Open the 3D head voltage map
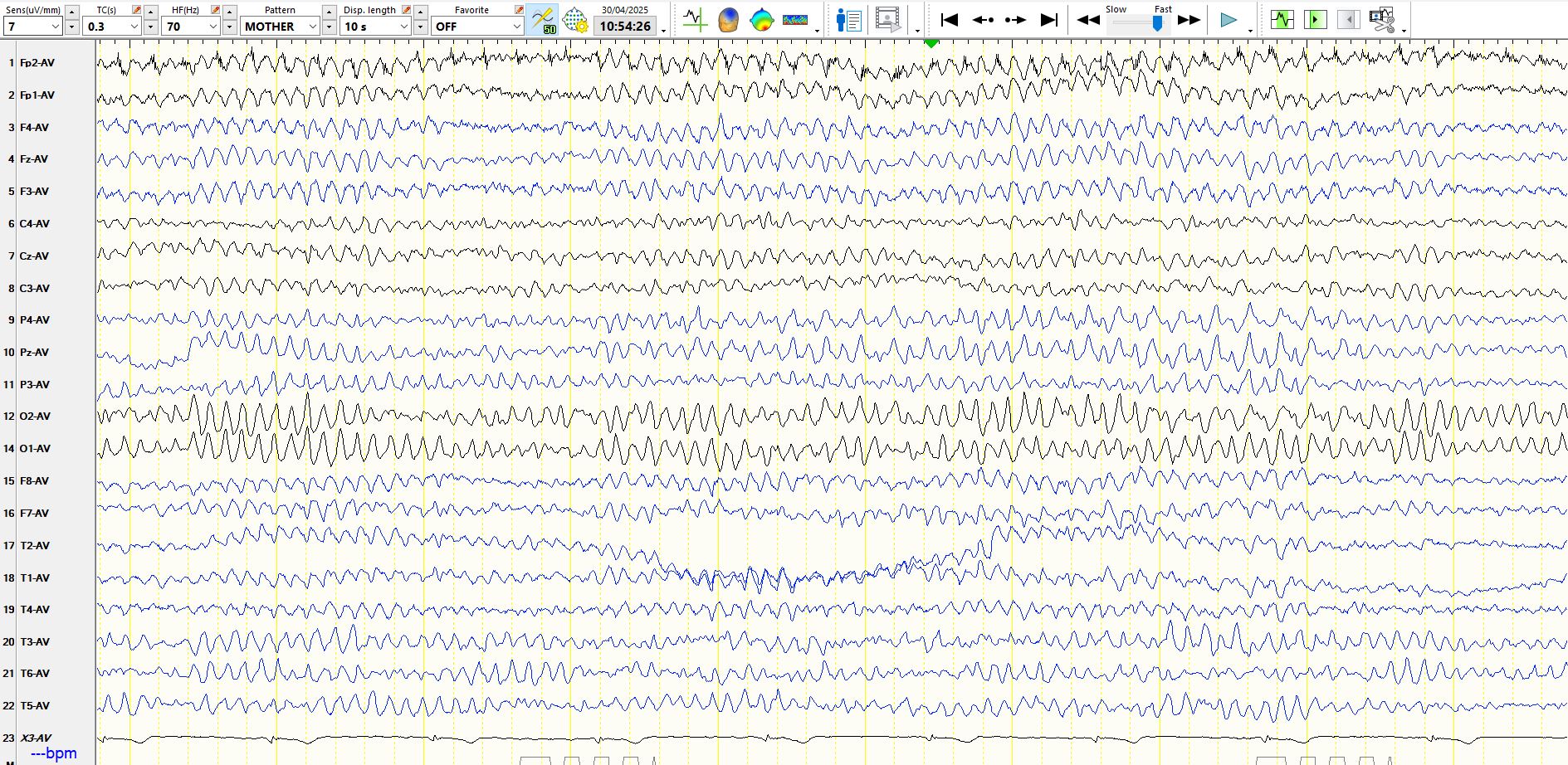 click(728, 20)
